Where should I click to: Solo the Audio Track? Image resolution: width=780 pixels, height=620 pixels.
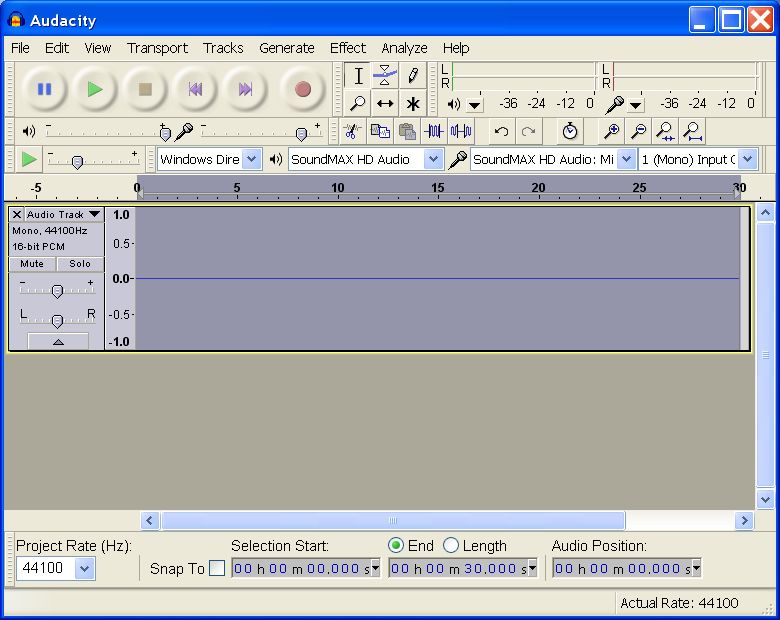[x=80, y=264]
